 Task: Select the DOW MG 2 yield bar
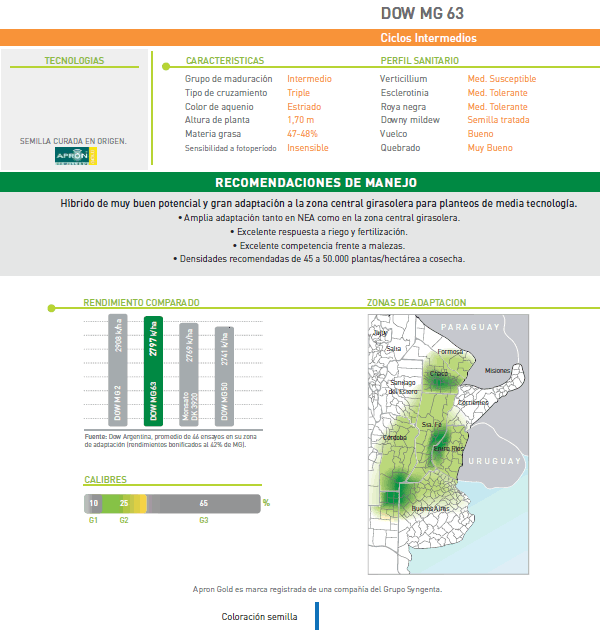click(118, 372)
